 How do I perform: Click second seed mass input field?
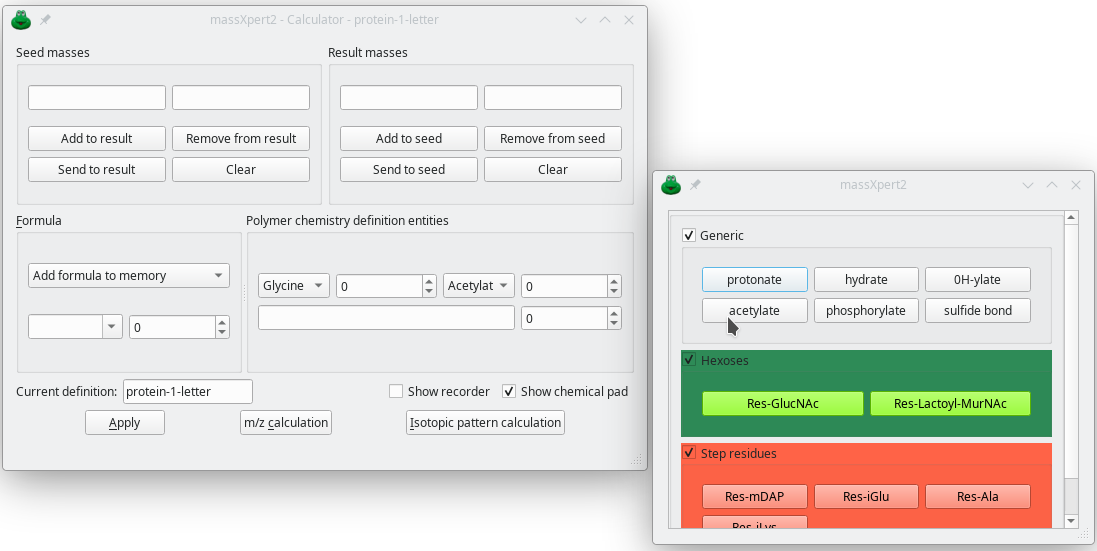241,97
